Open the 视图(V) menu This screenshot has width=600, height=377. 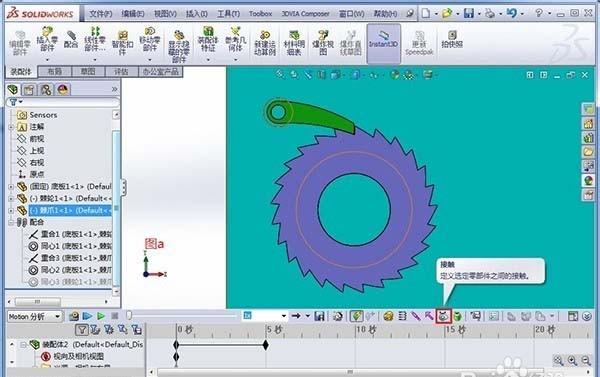[x=165, y=14]
